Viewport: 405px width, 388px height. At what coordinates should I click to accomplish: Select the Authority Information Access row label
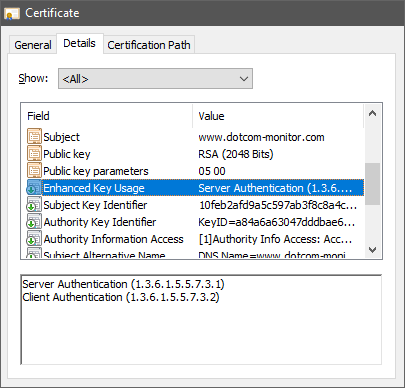(113, 239)
